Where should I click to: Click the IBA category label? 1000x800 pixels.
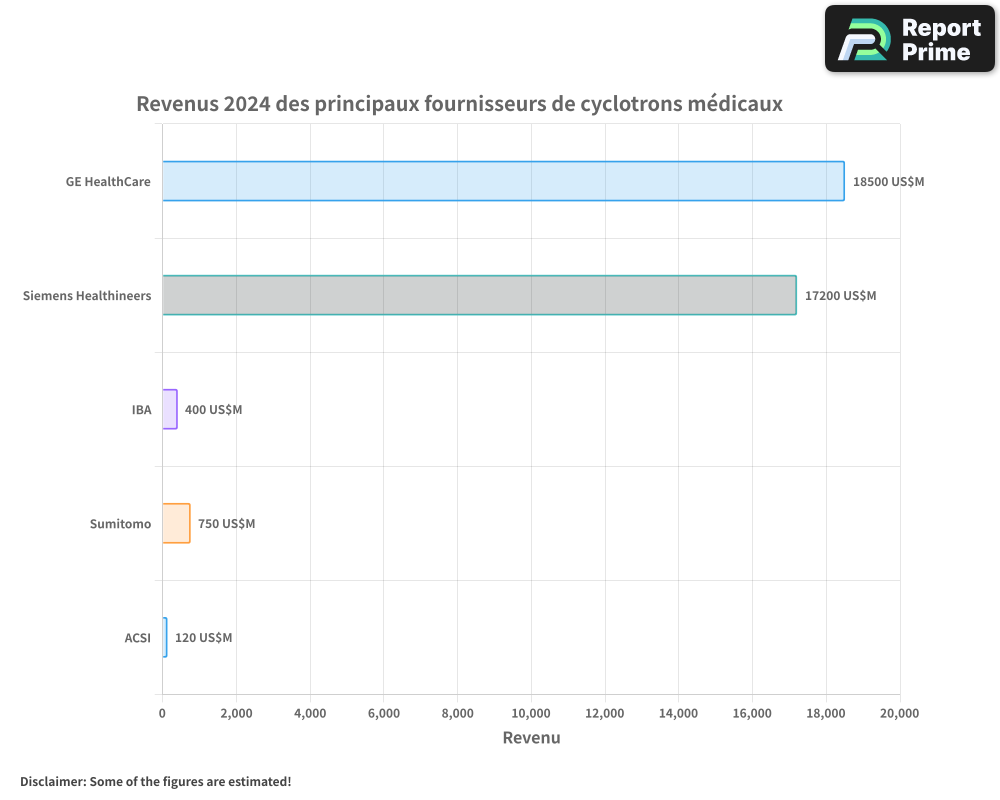[141, 410]
